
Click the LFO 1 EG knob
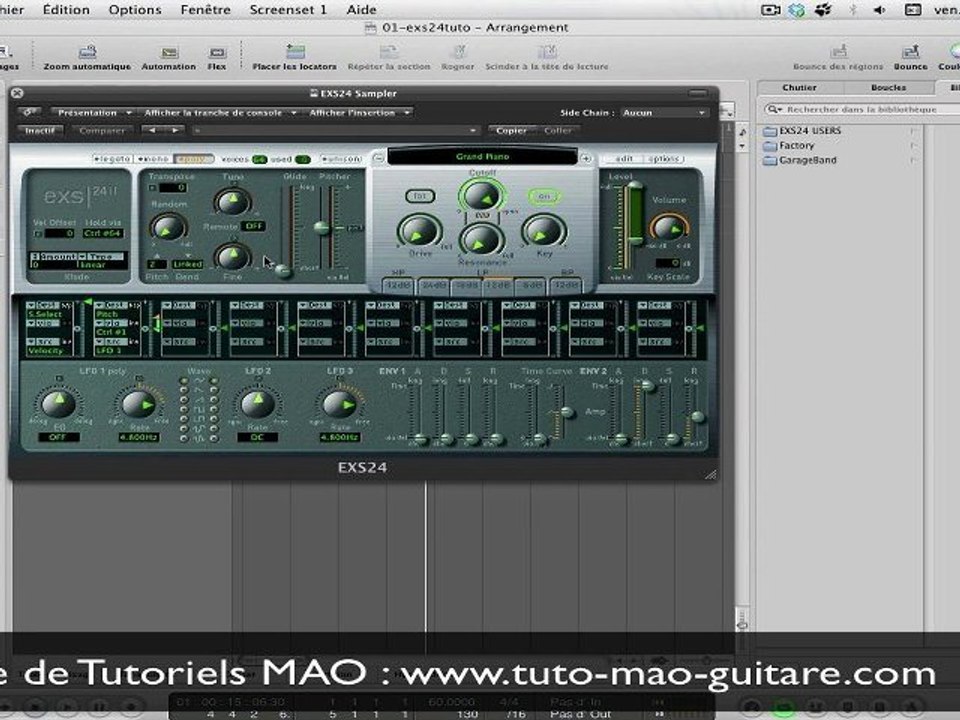[x=59, y=403]
